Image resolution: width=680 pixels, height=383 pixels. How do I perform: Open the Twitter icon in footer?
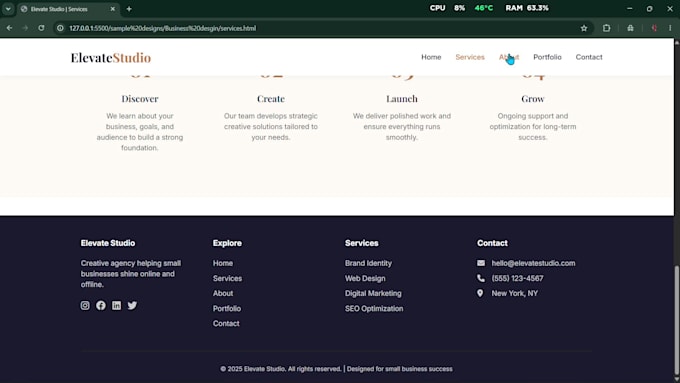point(132,305)
